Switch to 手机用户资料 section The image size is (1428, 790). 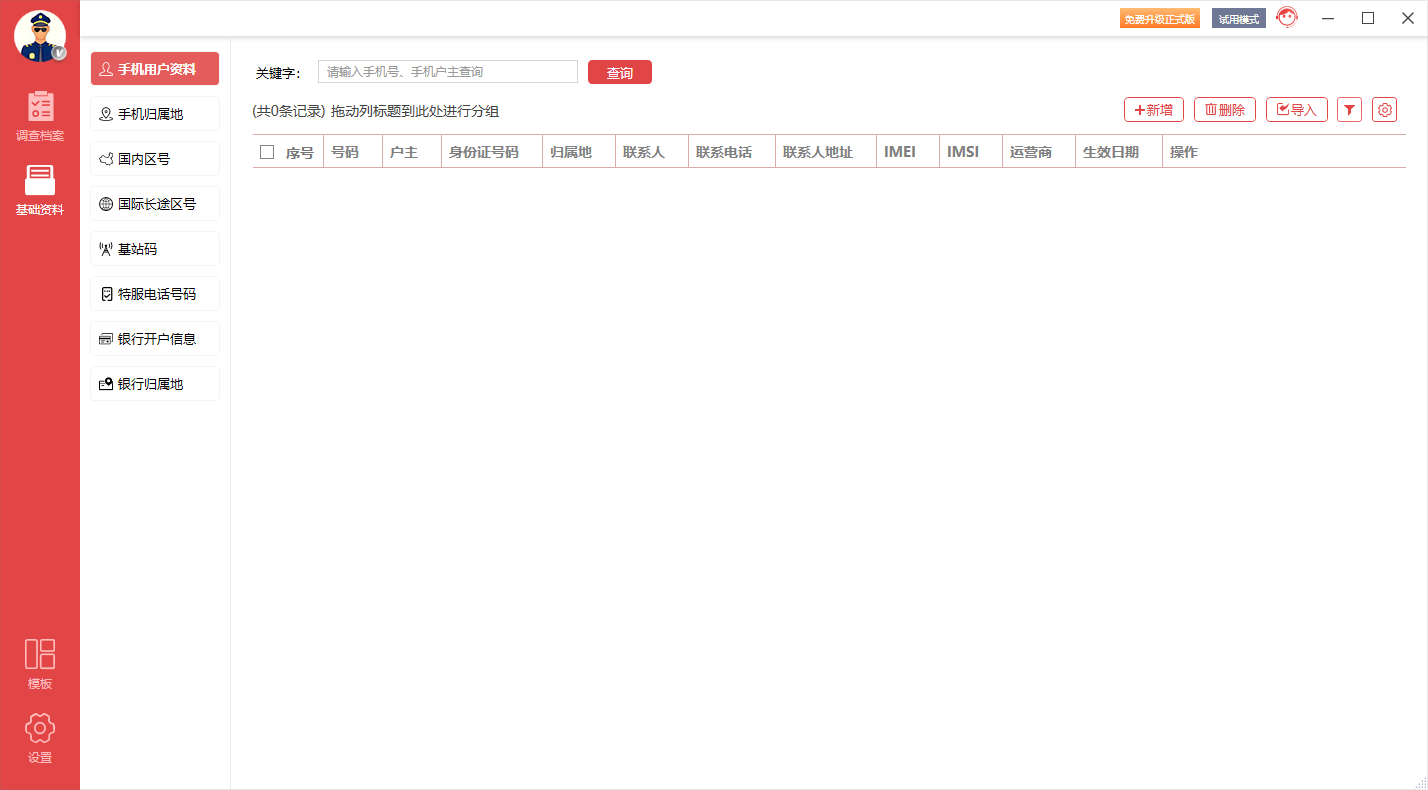pyautogui.click(x=154, y=68)
